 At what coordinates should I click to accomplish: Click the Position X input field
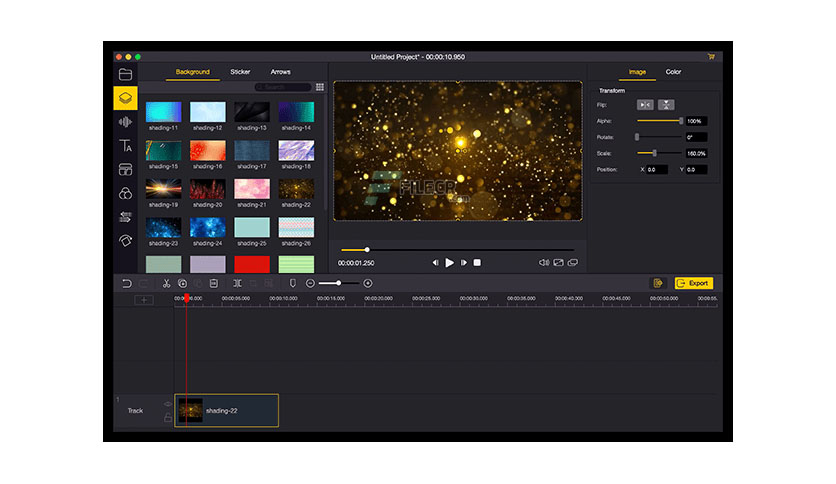point(657,170)
